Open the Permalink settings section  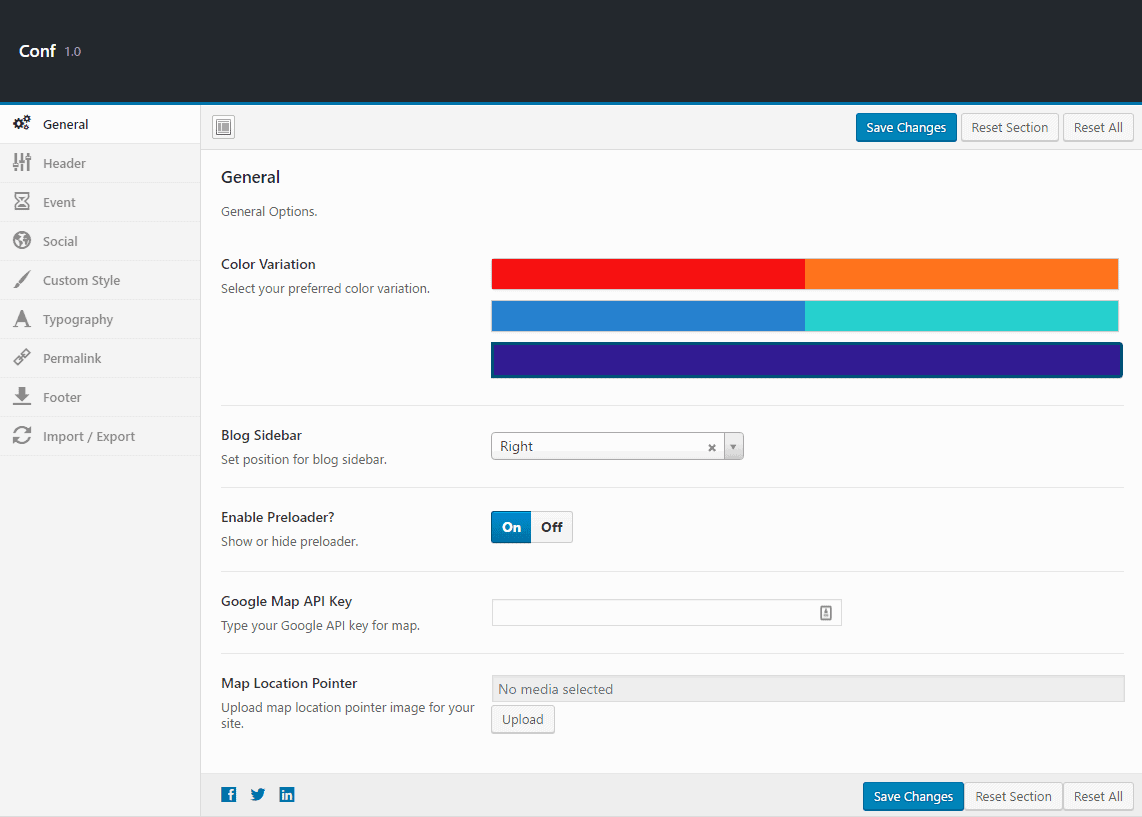click(x=72, y=359)
